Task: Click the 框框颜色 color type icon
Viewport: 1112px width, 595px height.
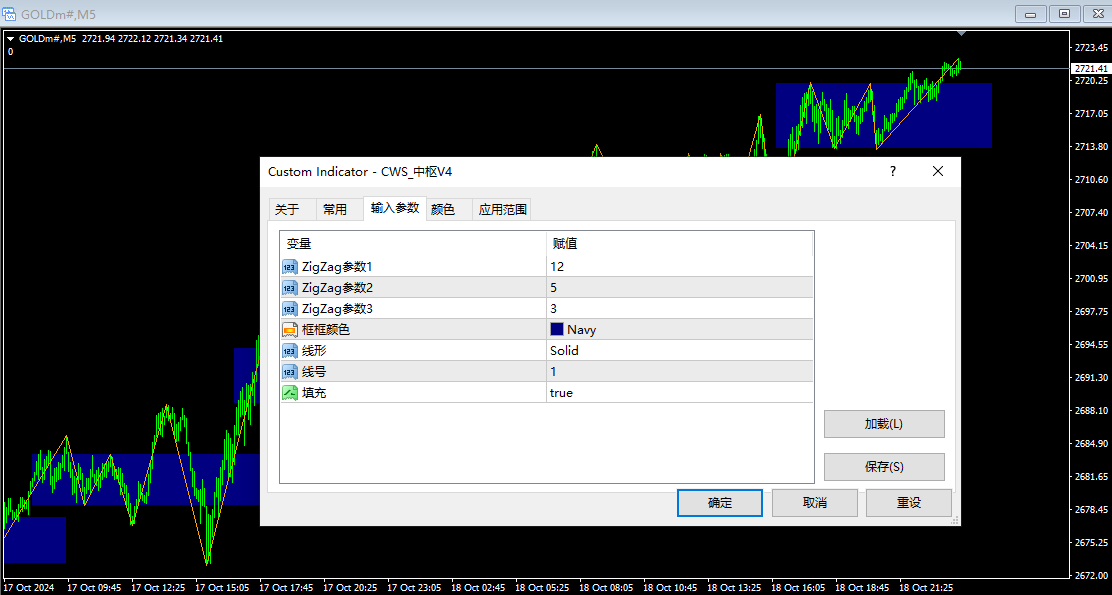Action: point(289,330)
